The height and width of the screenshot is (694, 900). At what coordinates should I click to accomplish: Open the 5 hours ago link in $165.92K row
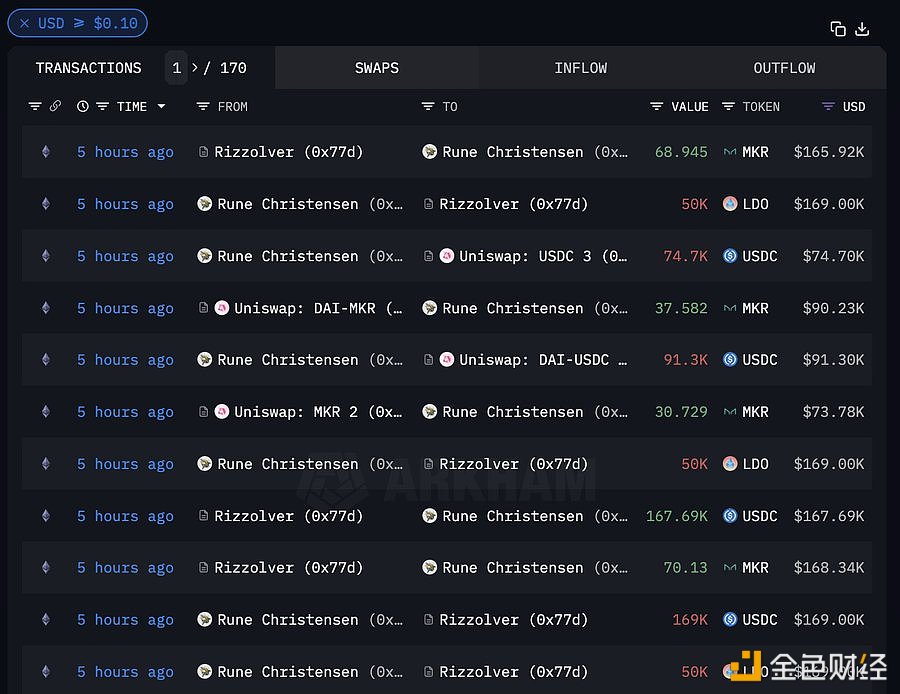pyautogui.click(x=125, y=152)
